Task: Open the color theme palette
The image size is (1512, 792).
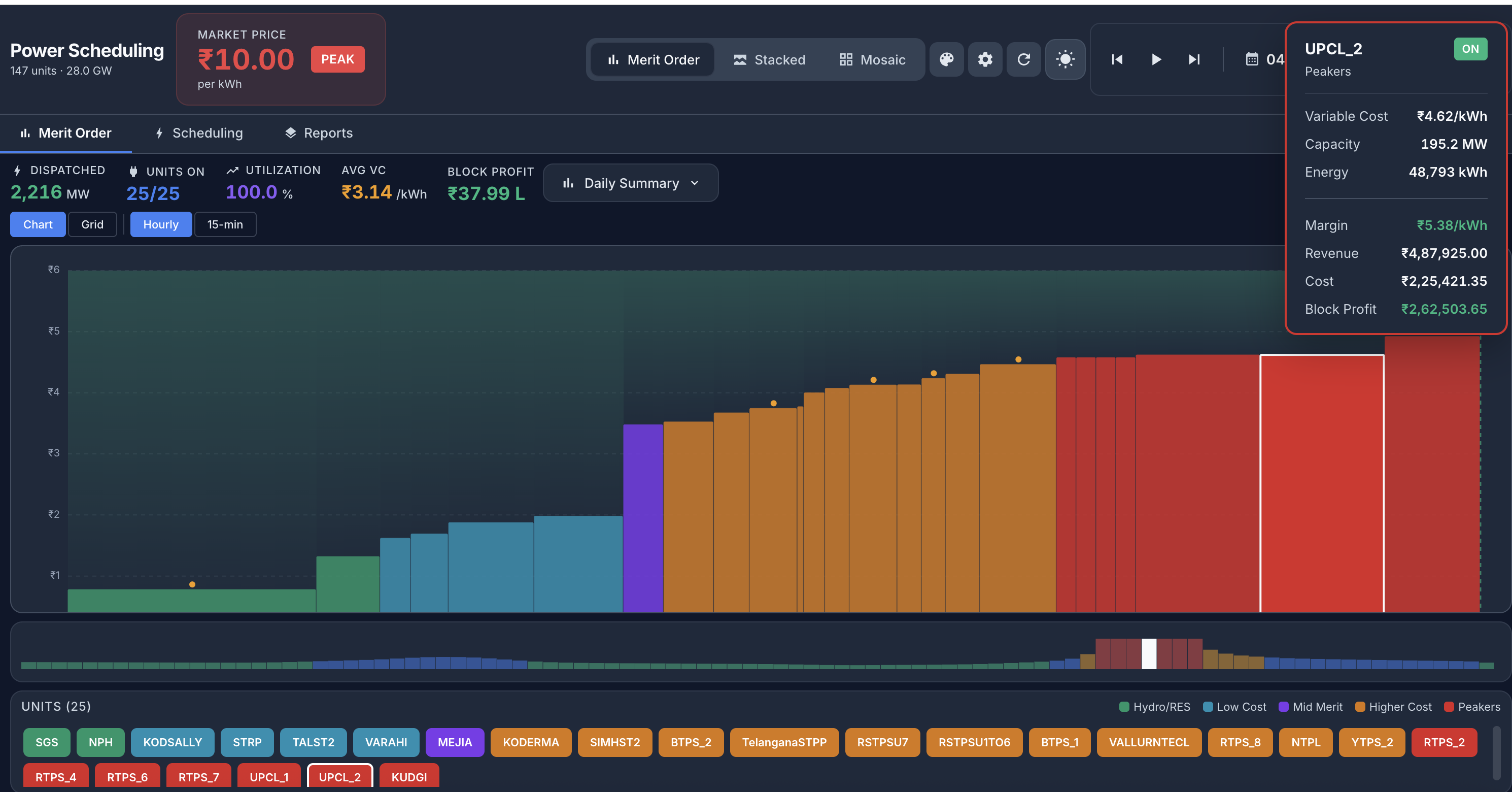Action: click(946, 59)
